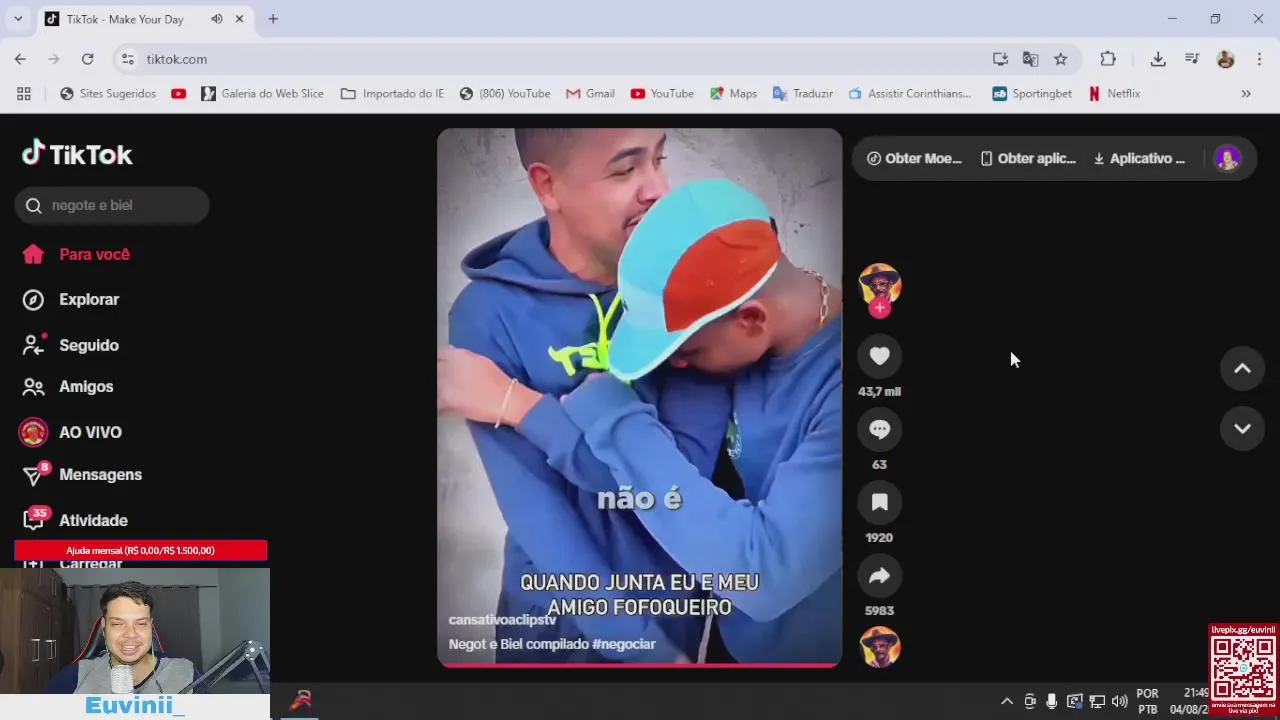Go to next video with down chevron

coord(1242,428)
